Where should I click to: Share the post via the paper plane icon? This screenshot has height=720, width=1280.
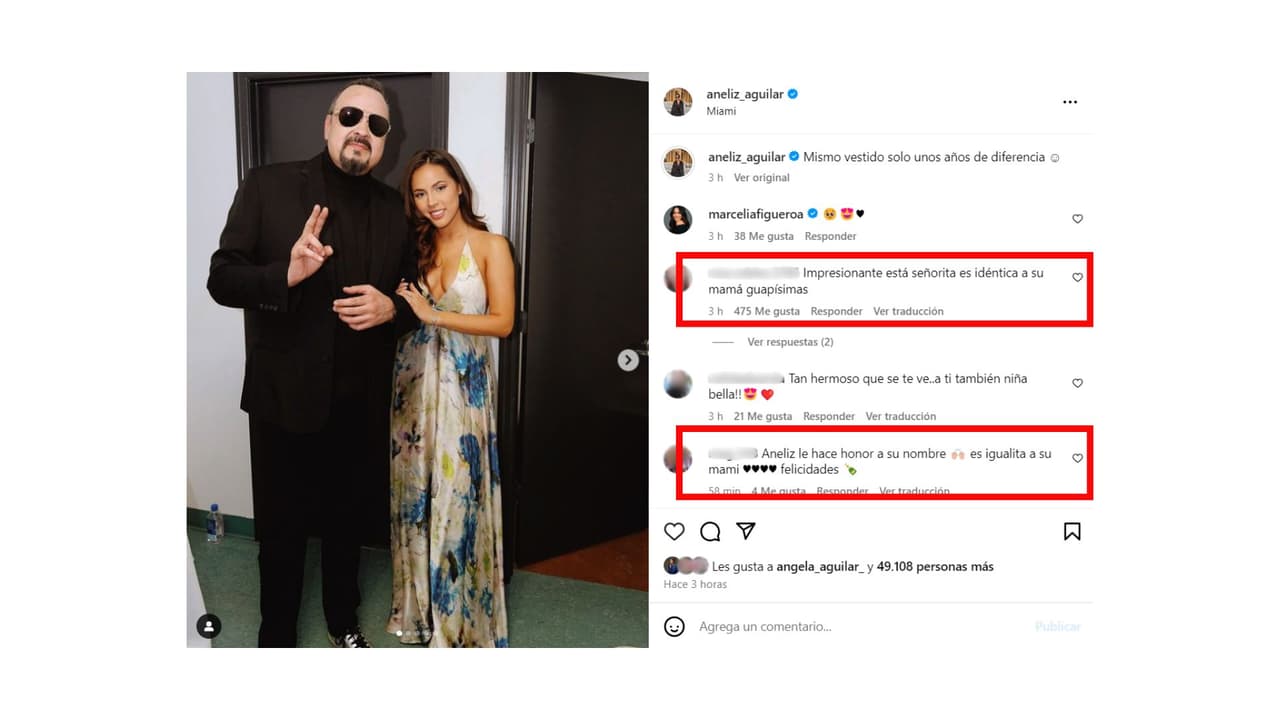click(x=746, y=531)
